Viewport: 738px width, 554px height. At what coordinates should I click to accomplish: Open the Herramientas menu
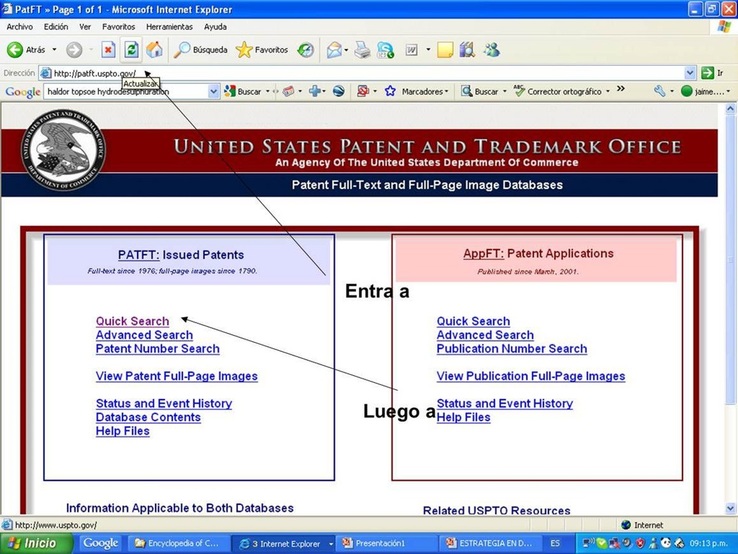pos(169,27)
